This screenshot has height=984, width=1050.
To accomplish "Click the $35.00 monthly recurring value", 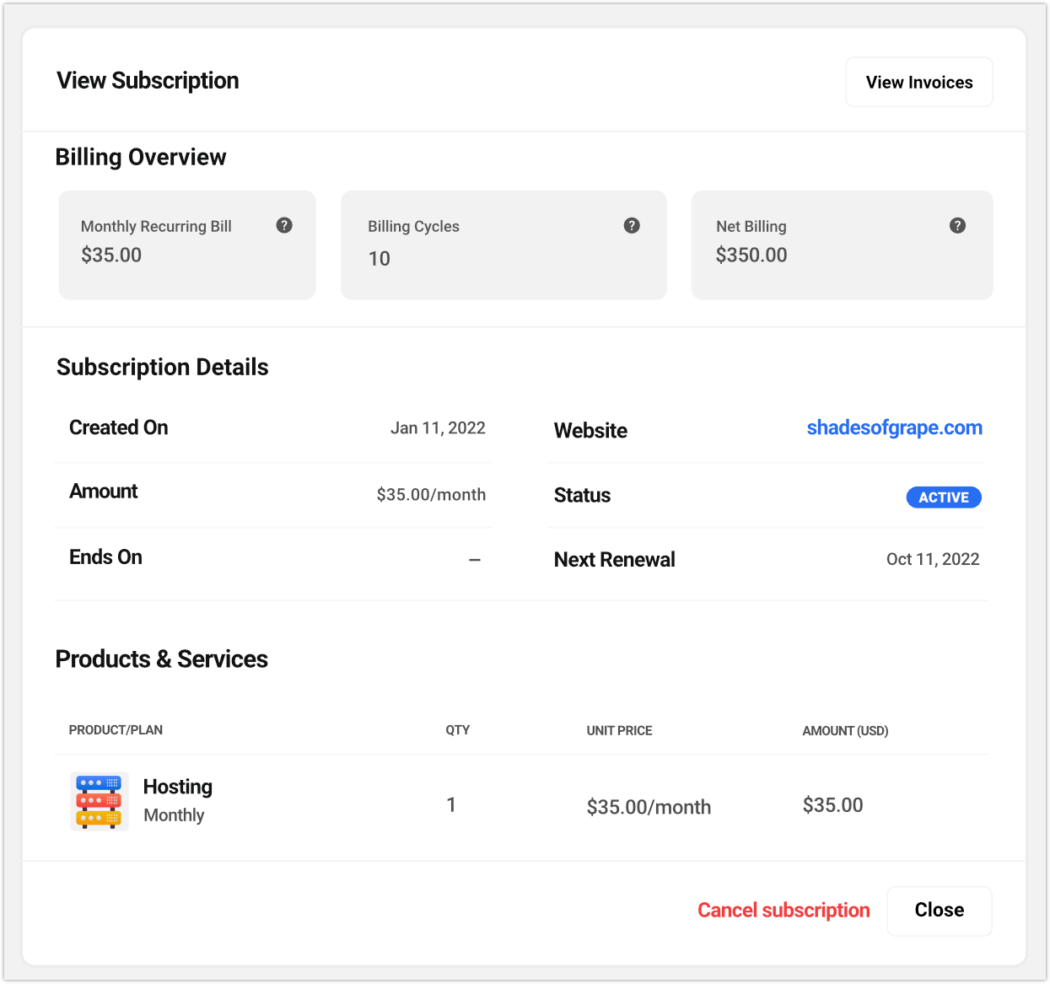I will [x=111, y=255].
